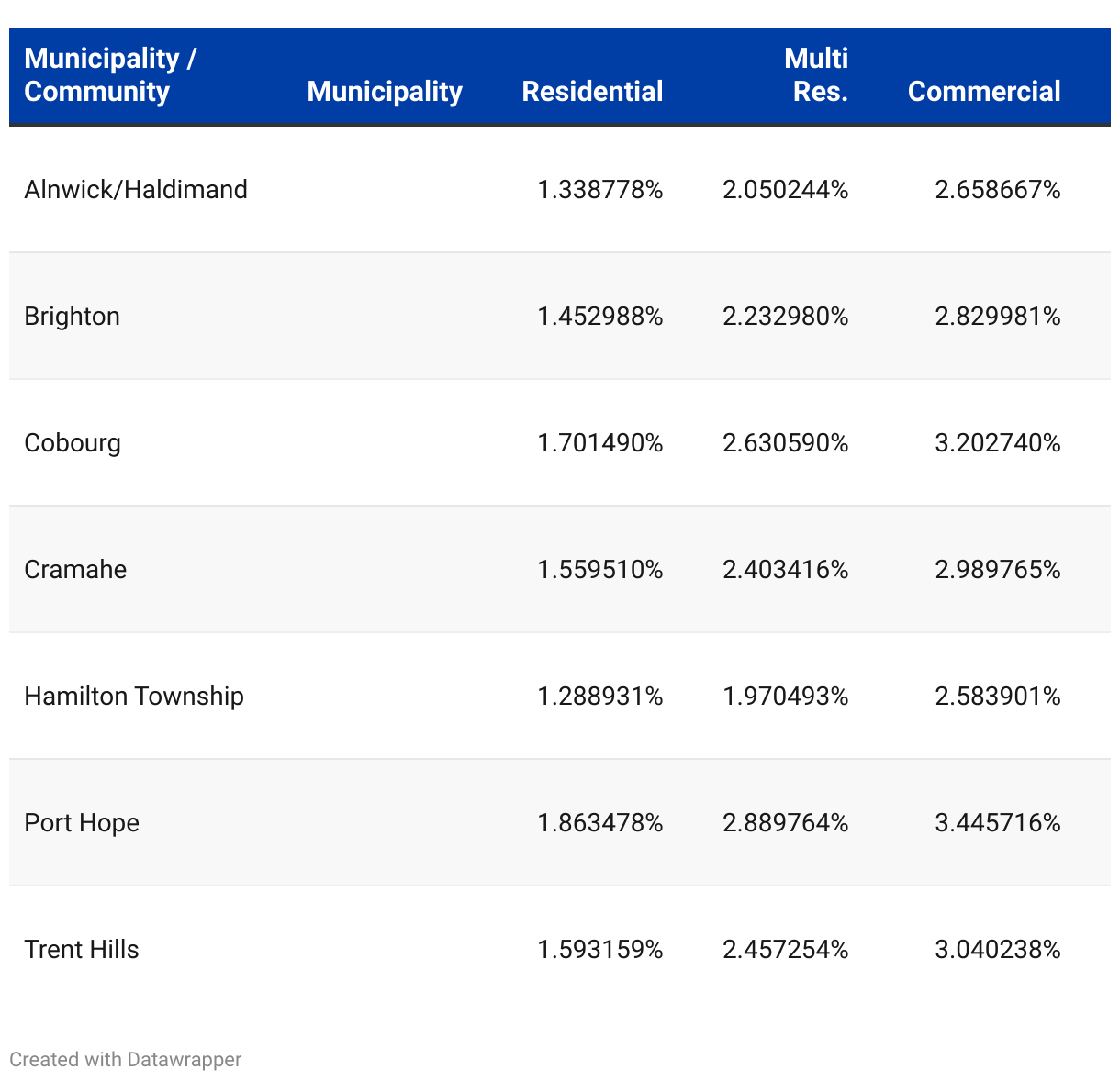Open the Created with Datawrapper link

coord(126,1060)
